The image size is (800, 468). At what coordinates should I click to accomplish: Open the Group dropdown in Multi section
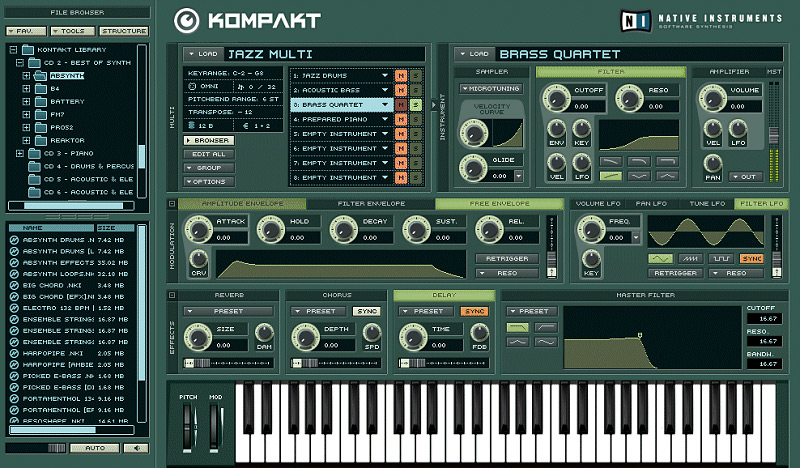point(209,168)
